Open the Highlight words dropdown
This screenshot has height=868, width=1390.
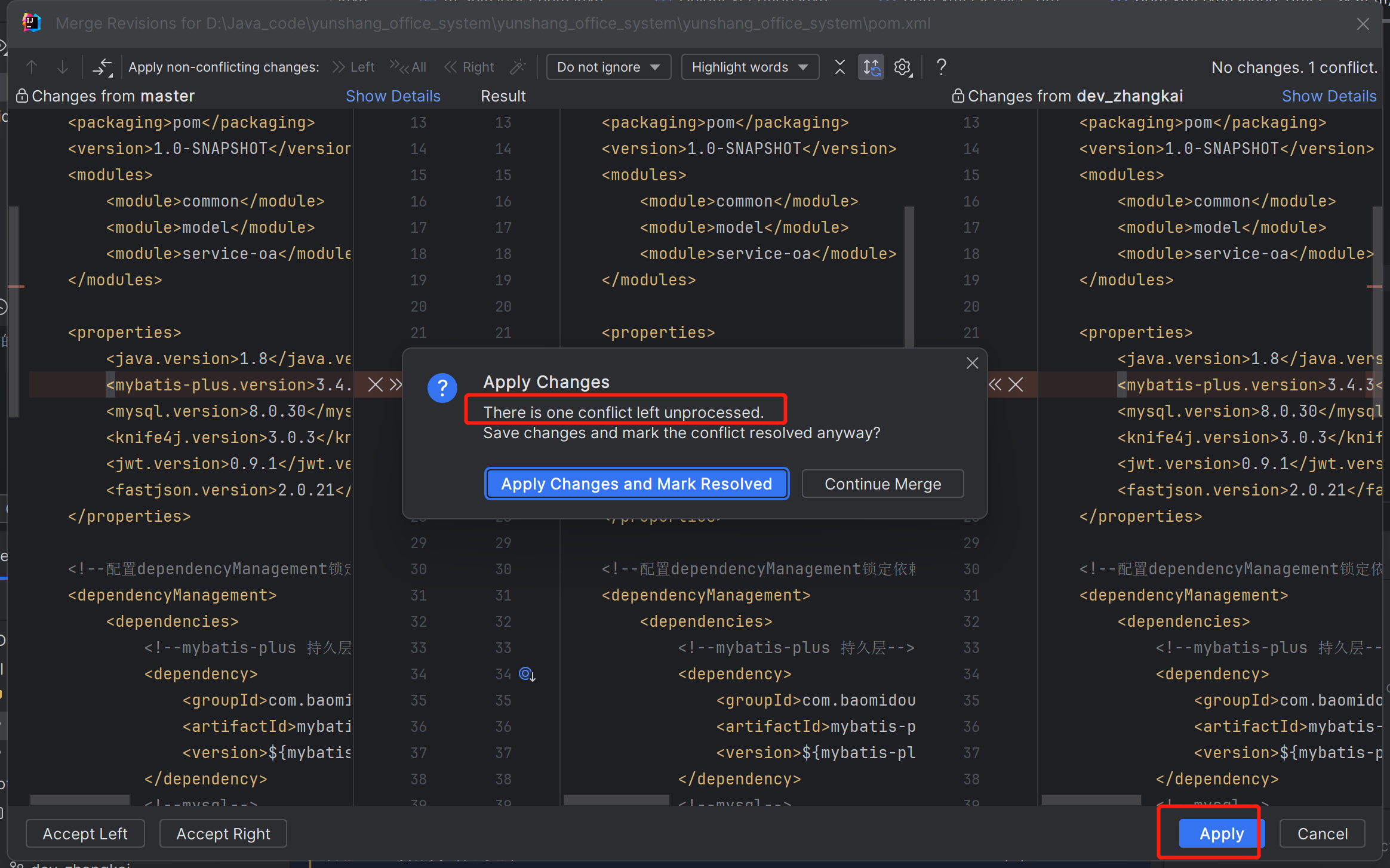click(x=749, y=67)
